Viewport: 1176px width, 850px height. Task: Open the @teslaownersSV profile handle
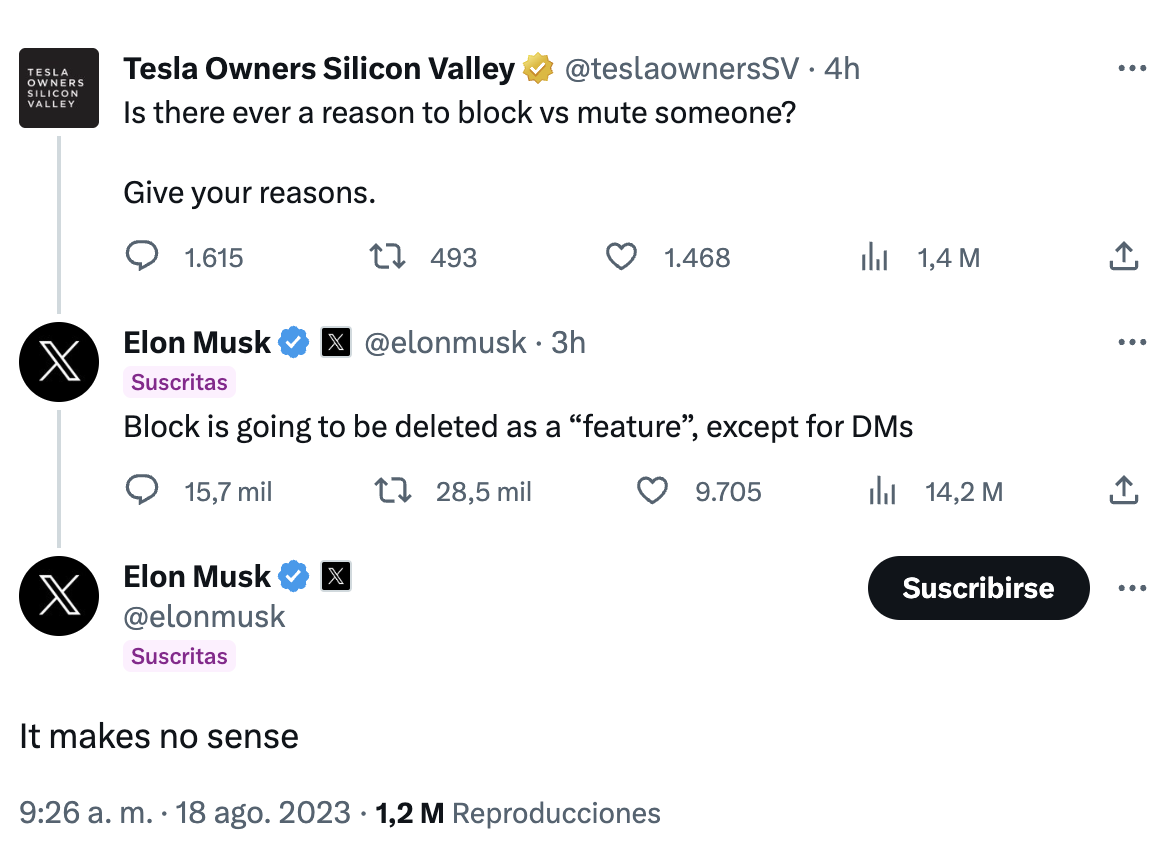(x=682, y=69)
